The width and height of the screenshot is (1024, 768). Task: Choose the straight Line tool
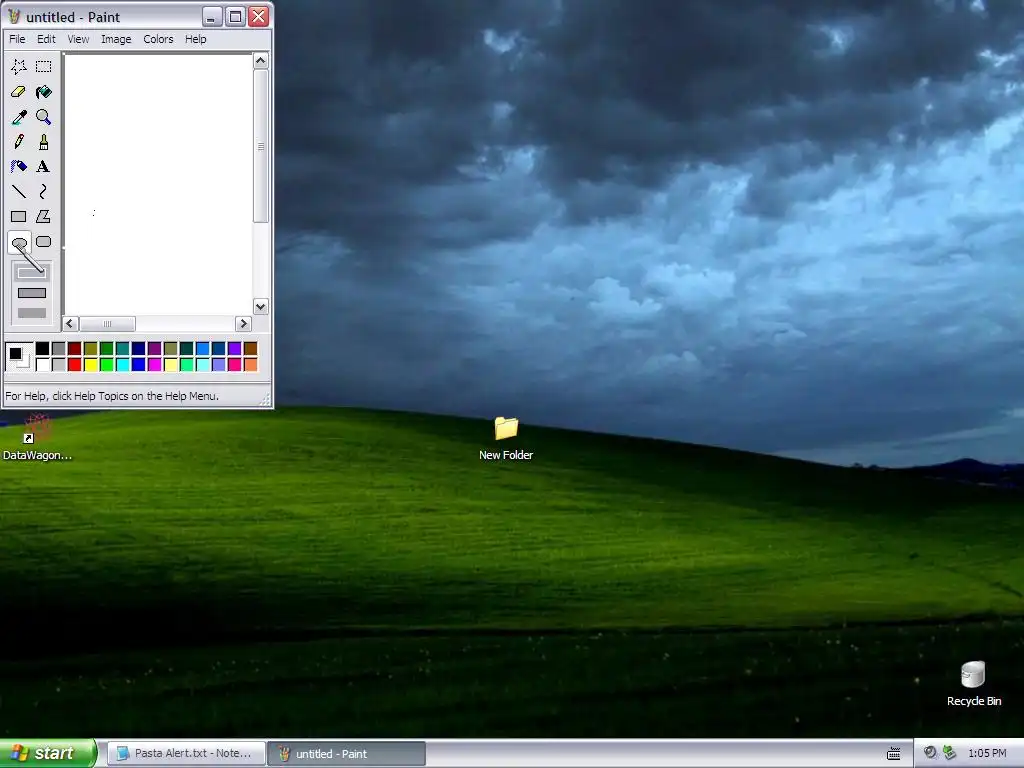click(x=19, y=191)
